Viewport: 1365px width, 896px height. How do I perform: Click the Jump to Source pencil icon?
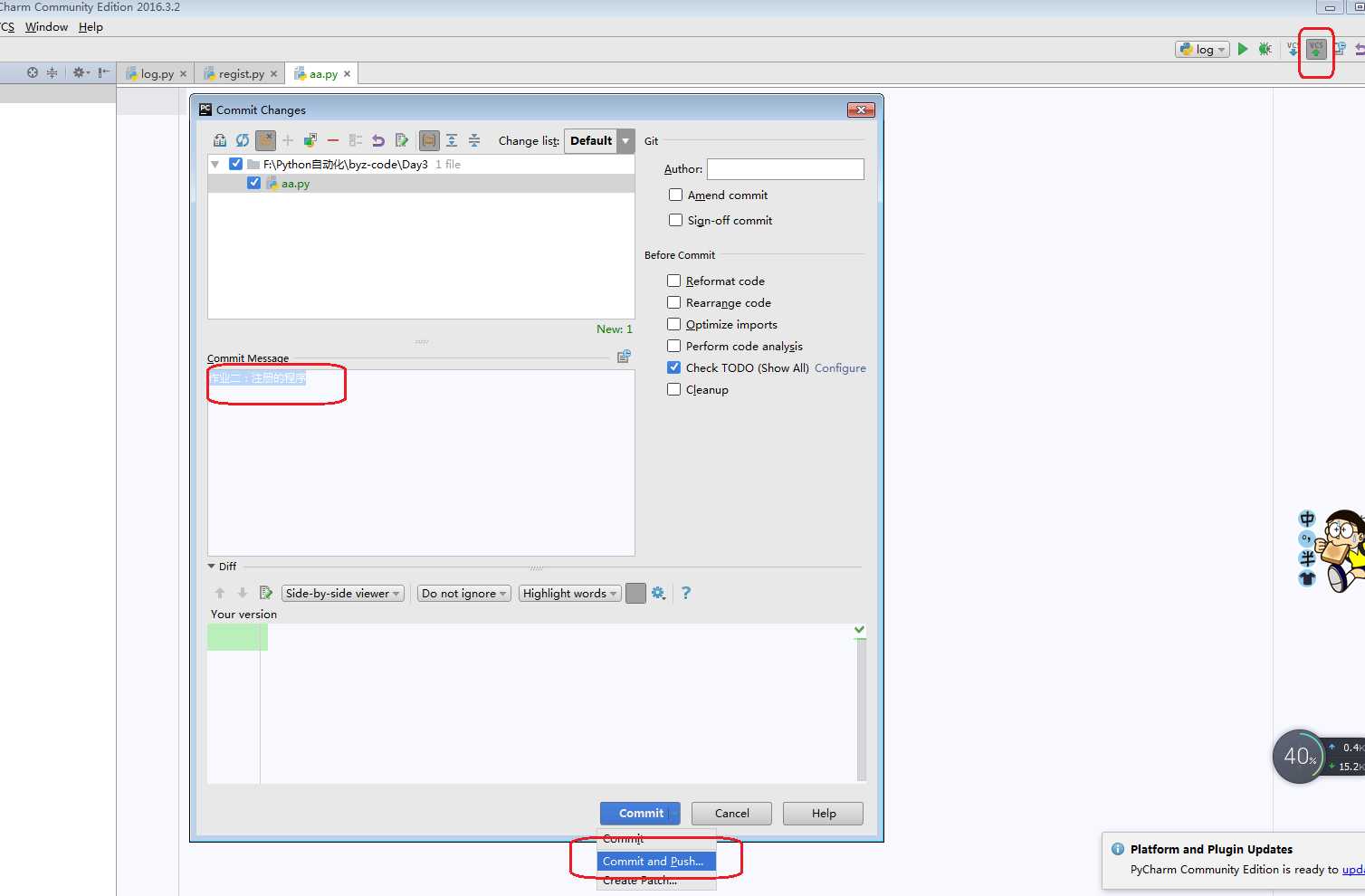(x=401, y=140)
